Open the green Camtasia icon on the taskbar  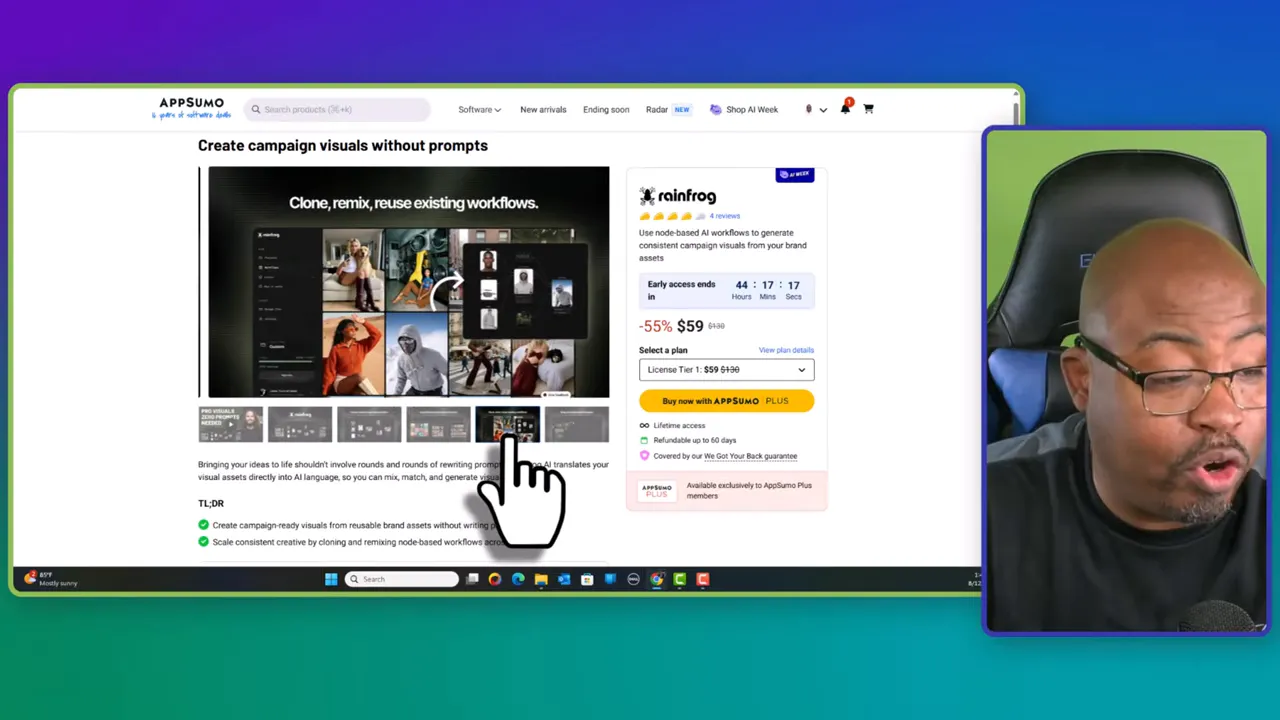tap(680, 579)
